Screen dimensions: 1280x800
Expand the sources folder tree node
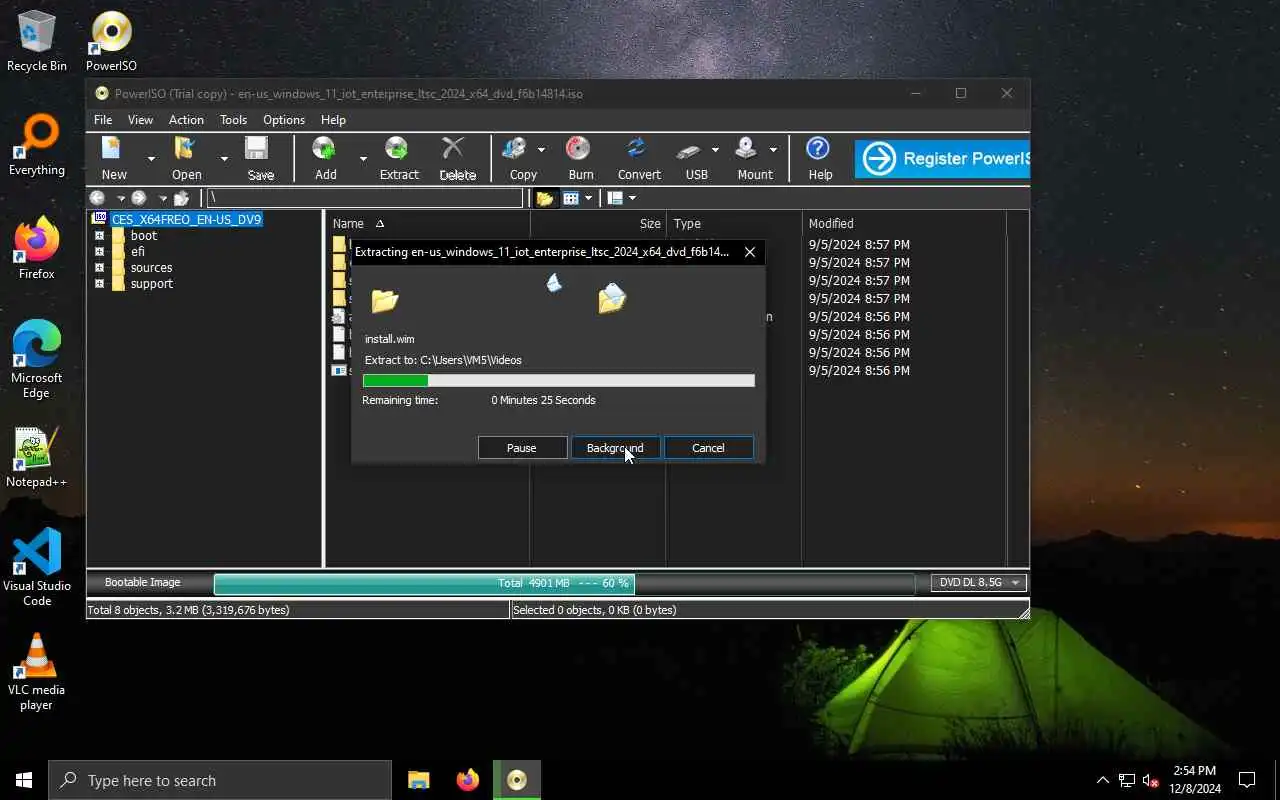pyautogui.click(x=99, y=268)
